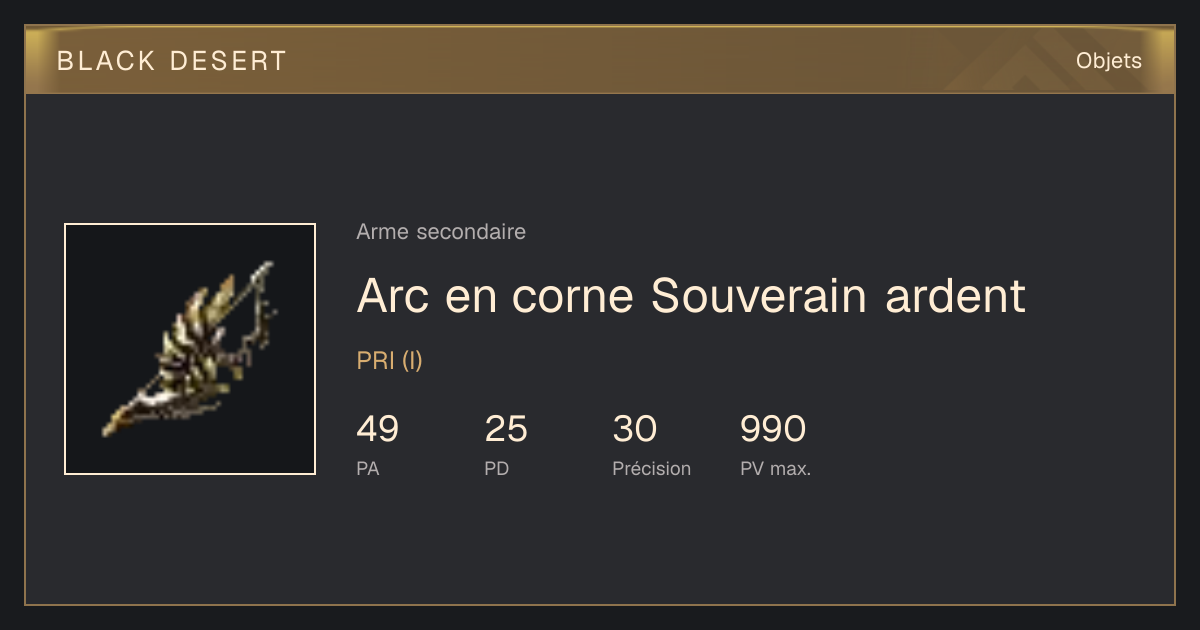1200x630 pixels.
Task: Click the 25 PD stat value
Action: coord(506,429)
